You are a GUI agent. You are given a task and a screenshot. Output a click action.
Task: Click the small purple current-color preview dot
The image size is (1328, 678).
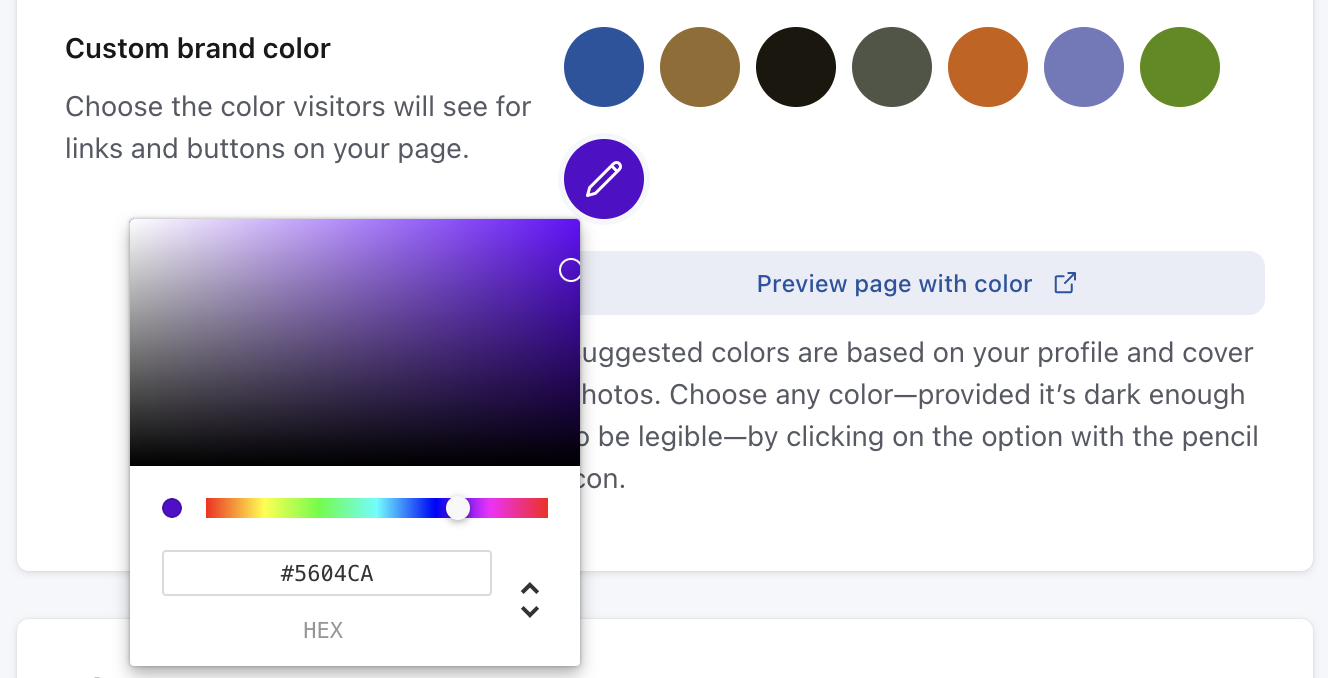(172, 508)
